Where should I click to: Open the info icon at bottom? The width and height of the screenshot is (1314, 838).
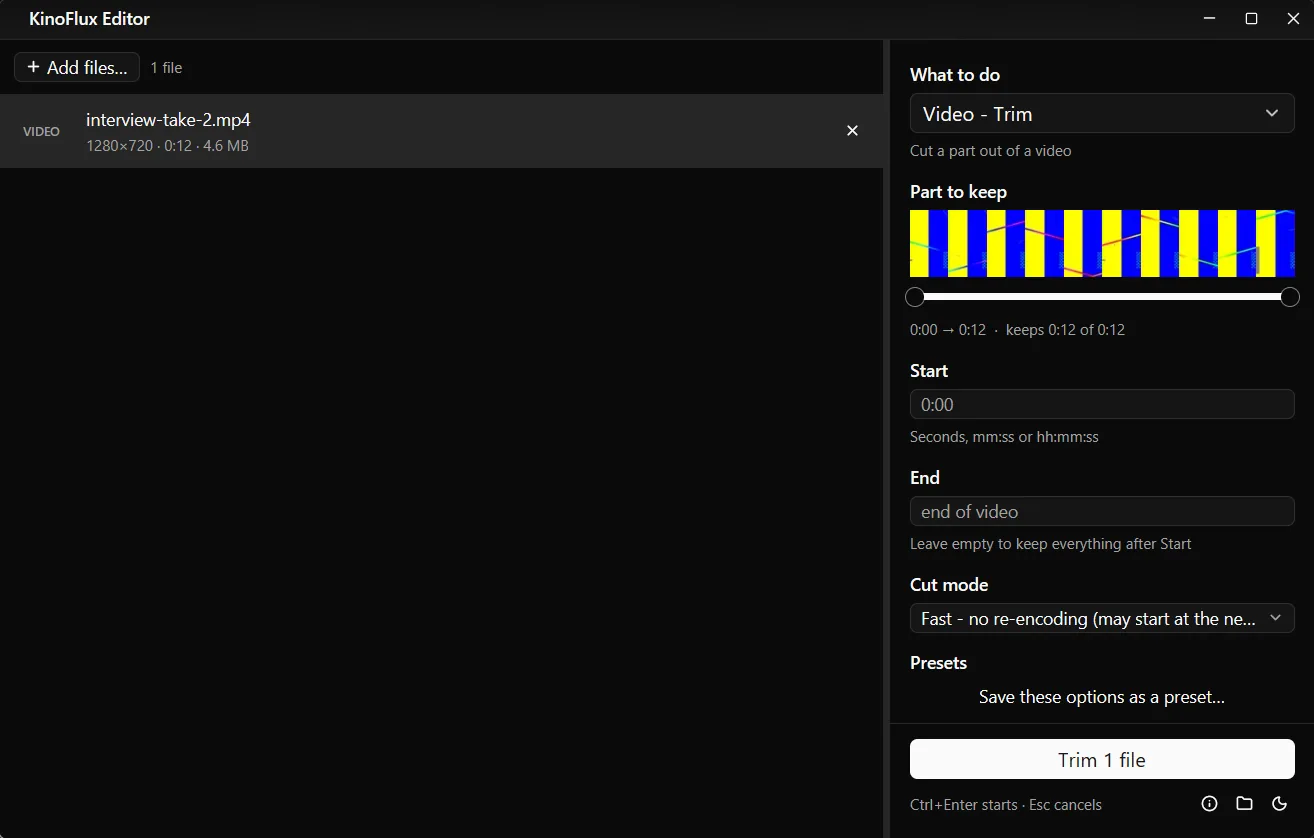1209,804
